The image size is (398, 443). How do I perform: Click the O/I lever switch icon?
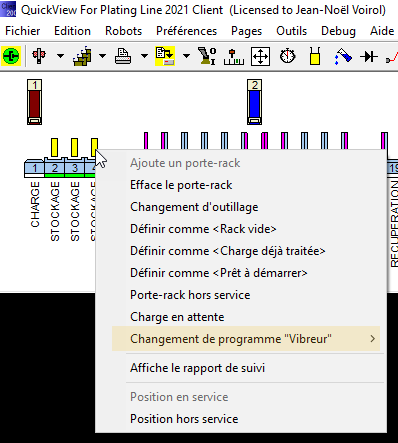pos(207,56)
